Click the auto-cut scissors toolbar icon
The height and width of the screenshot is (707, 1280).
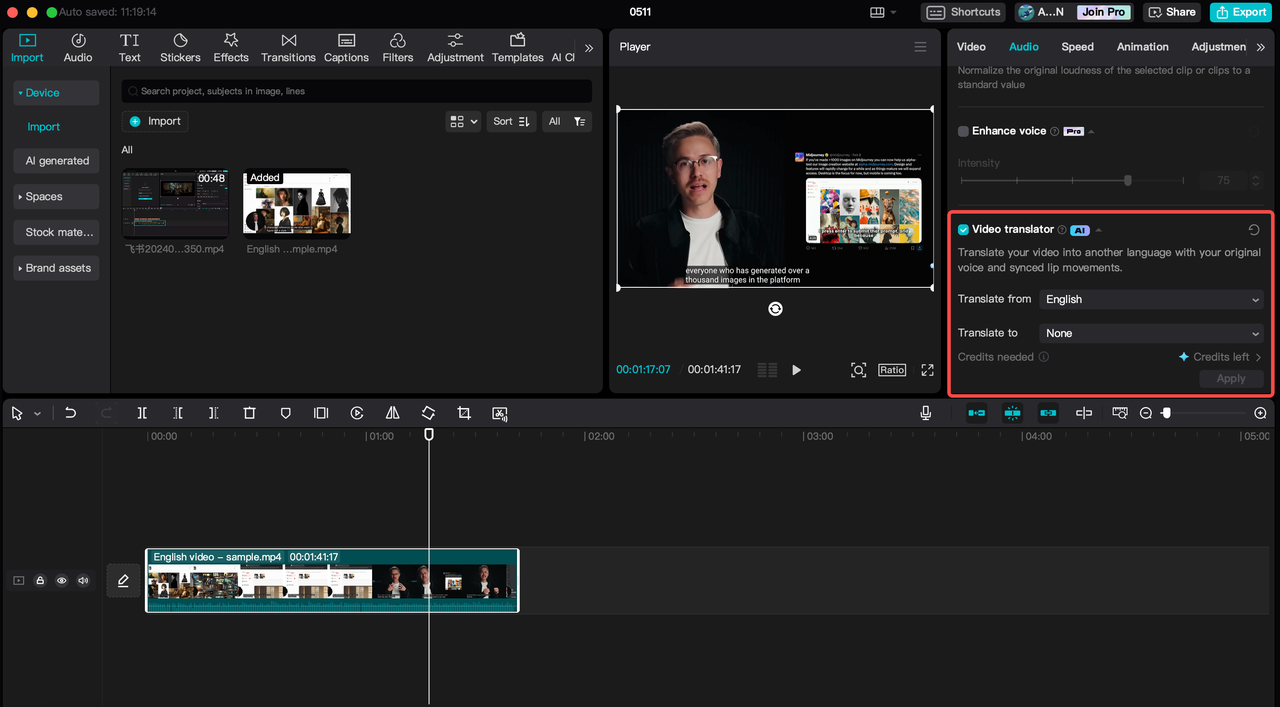click(x=500, y=413)
